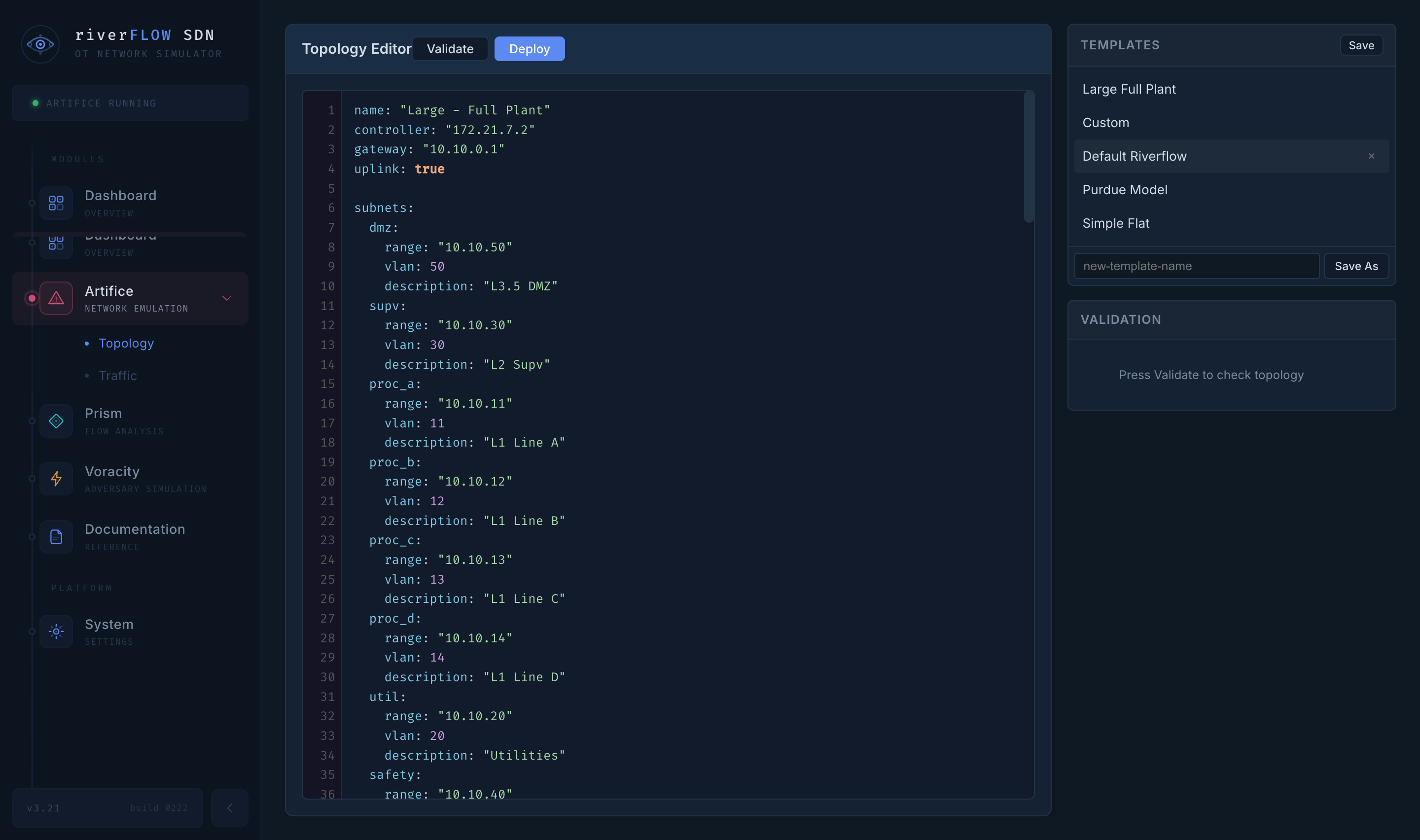Viewport: 1420px width, 840px height.
Task: Click the Voracity lightning bolt icon
Action: [56, 479]
